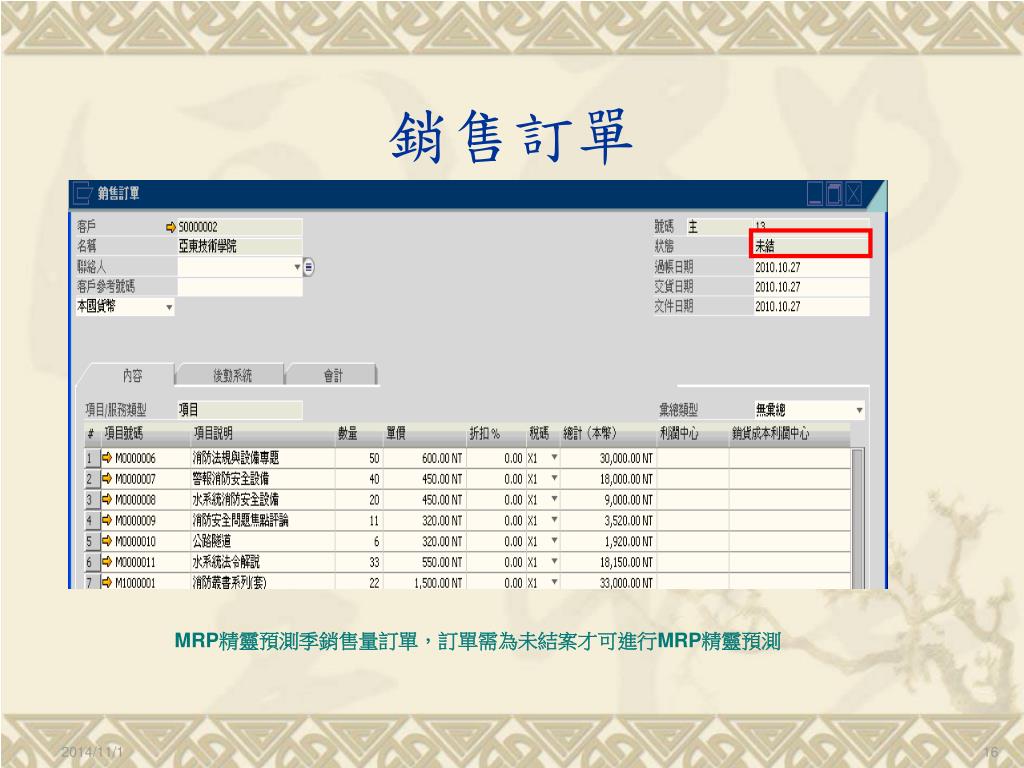The width and height of the screenshot is (1024, 768).
Task: Click the quantity cell showing 33
Action: (x=359, y=562)
